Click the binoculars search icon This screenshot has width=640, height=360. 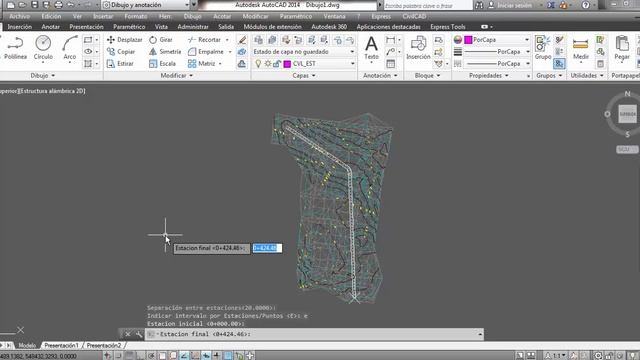[x=479, y=5]
